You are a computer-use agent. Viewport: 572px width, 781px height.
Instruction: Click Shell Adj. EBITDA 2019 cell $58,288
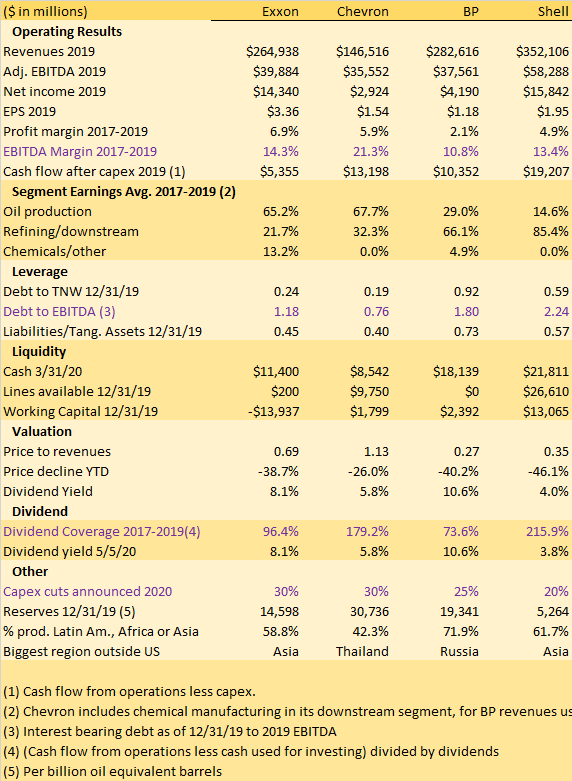point(546,72)
